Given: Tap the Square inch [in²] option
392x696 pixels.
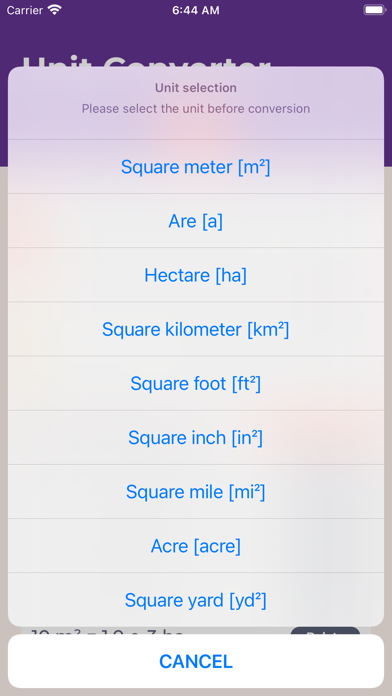Looking at the screenshot, I should click(x=196, y=437).
